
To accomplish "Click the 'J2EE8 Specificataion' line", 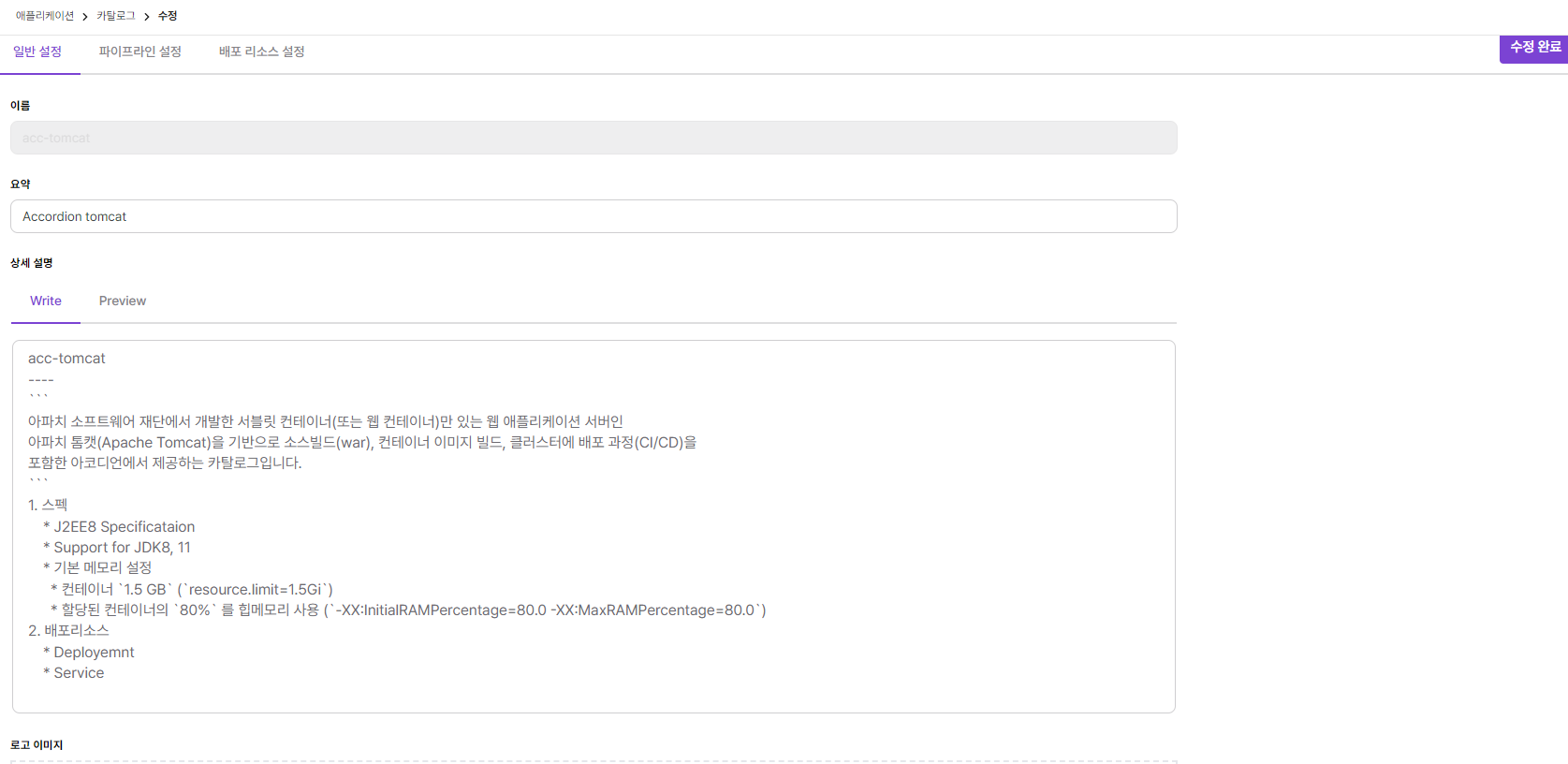I will [x=119, y=527].
